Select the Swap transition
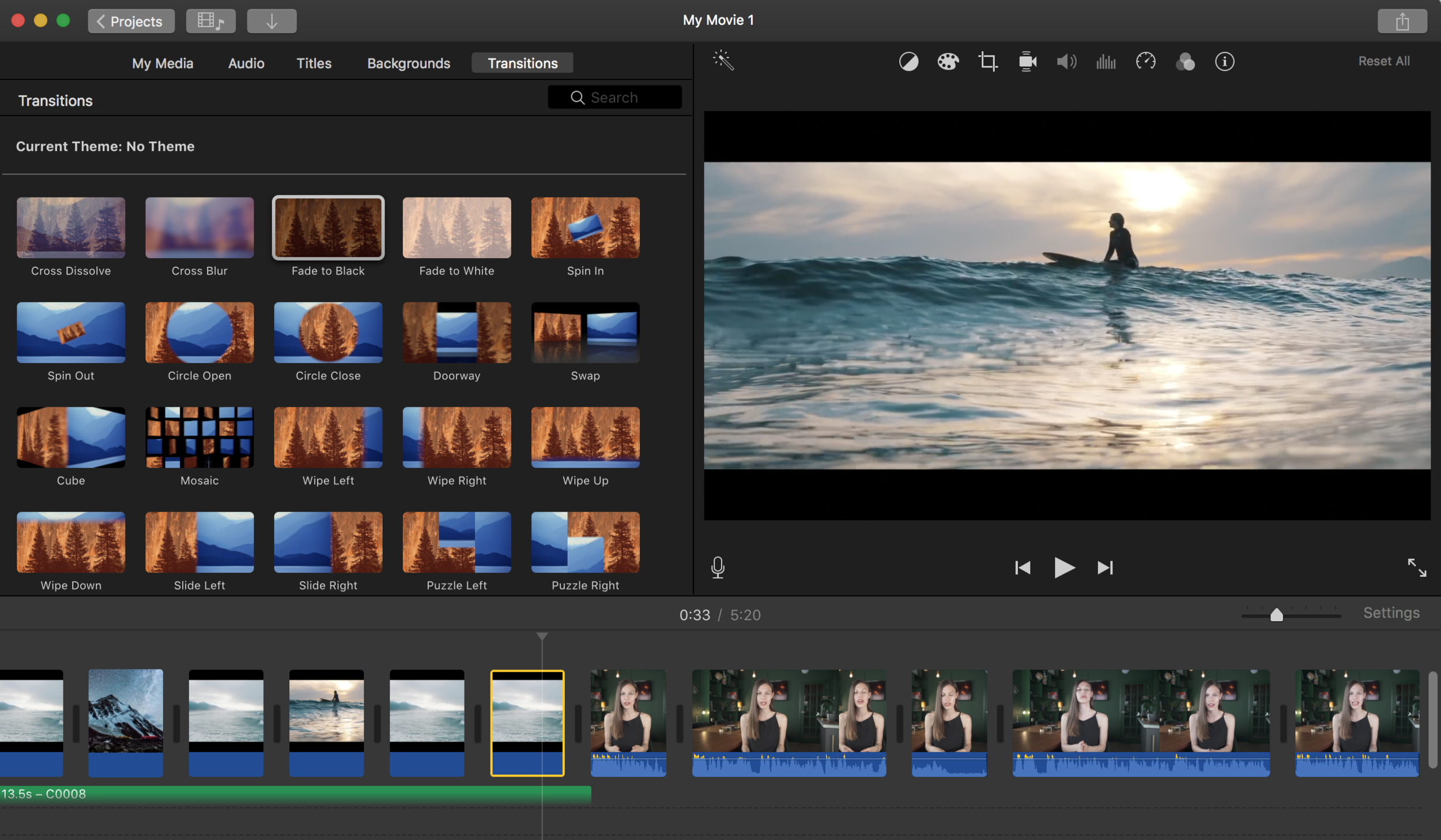The height and width of the screenshot is (840, 1441). click(585, 332)
